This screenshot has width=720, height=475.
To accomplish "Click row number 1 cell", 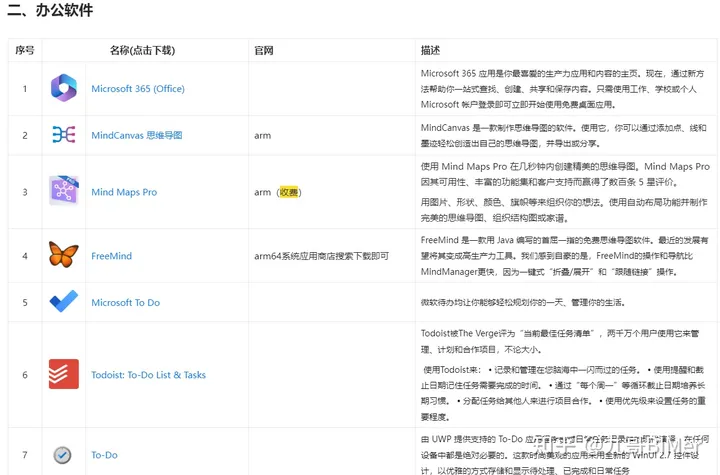I will click(25, 89).
